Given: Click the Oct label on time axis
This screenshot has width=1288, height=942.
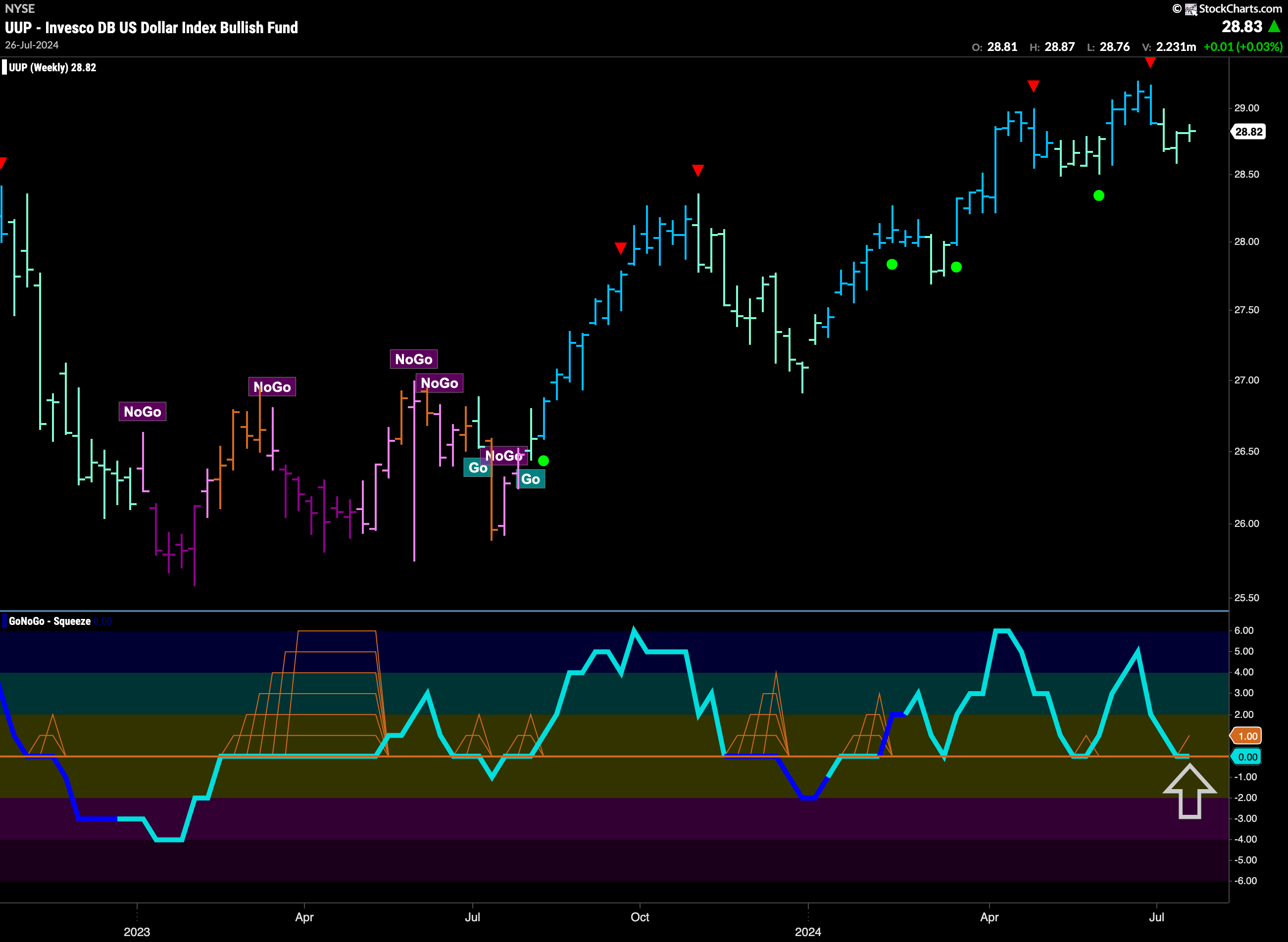Looking at the screenshot, I should click(640, 917).
